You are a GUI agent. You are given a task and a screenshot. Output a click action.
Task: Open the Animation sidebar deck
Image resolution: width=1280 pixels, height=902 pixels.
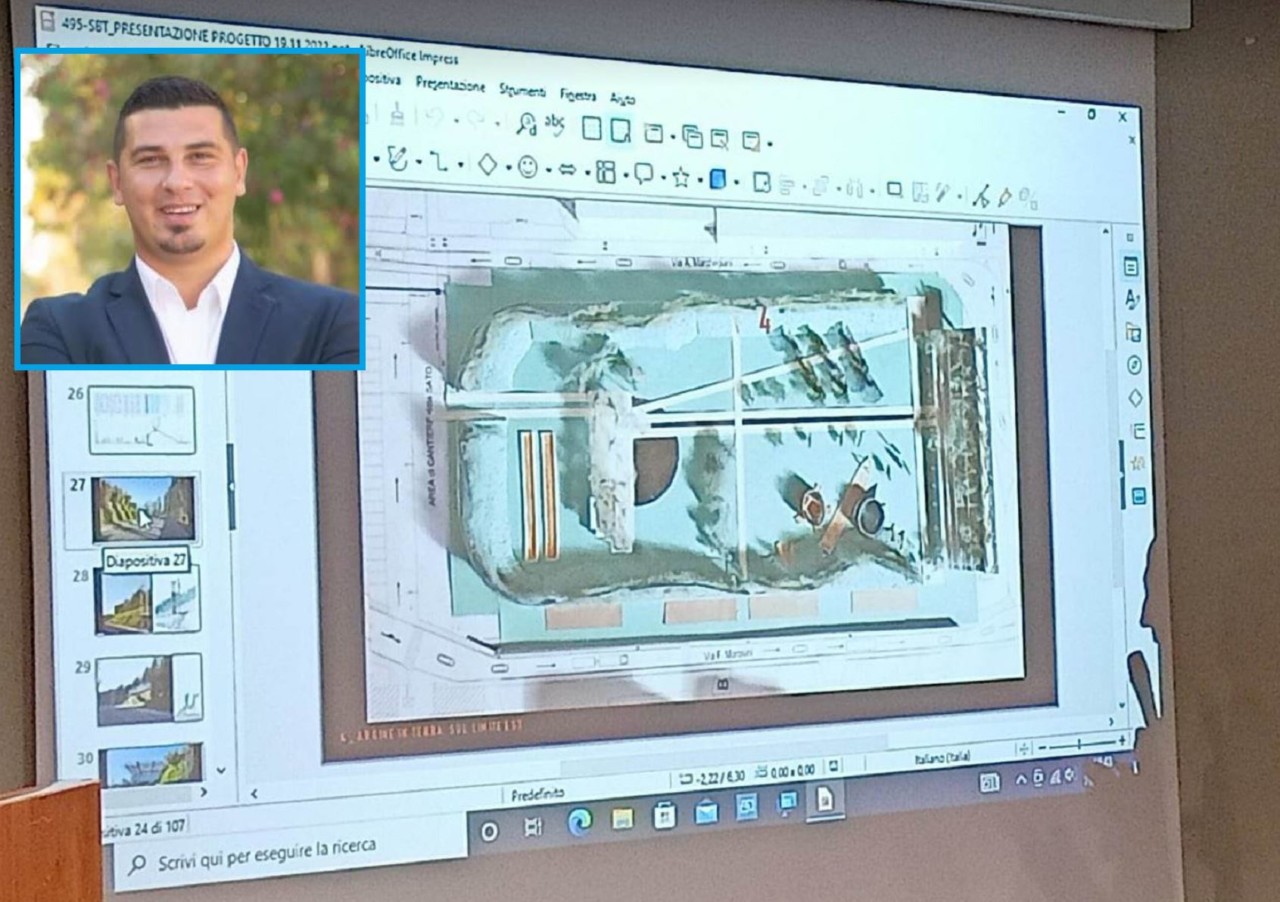[1137, 463]
